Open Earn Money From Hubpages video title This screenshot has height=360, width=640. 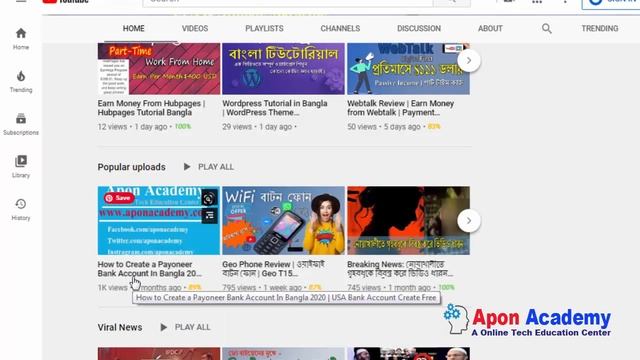coord(151,108)
